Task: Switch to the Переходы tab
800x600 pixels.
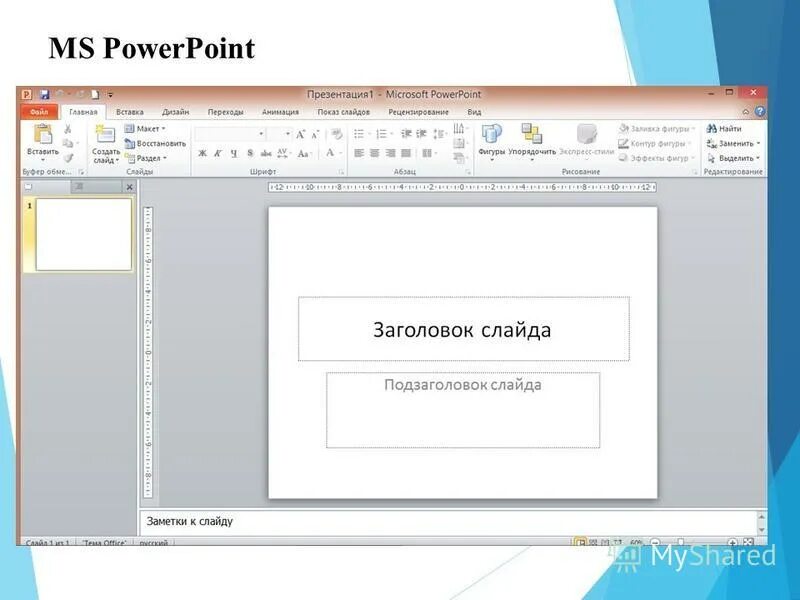Action: 226,112
